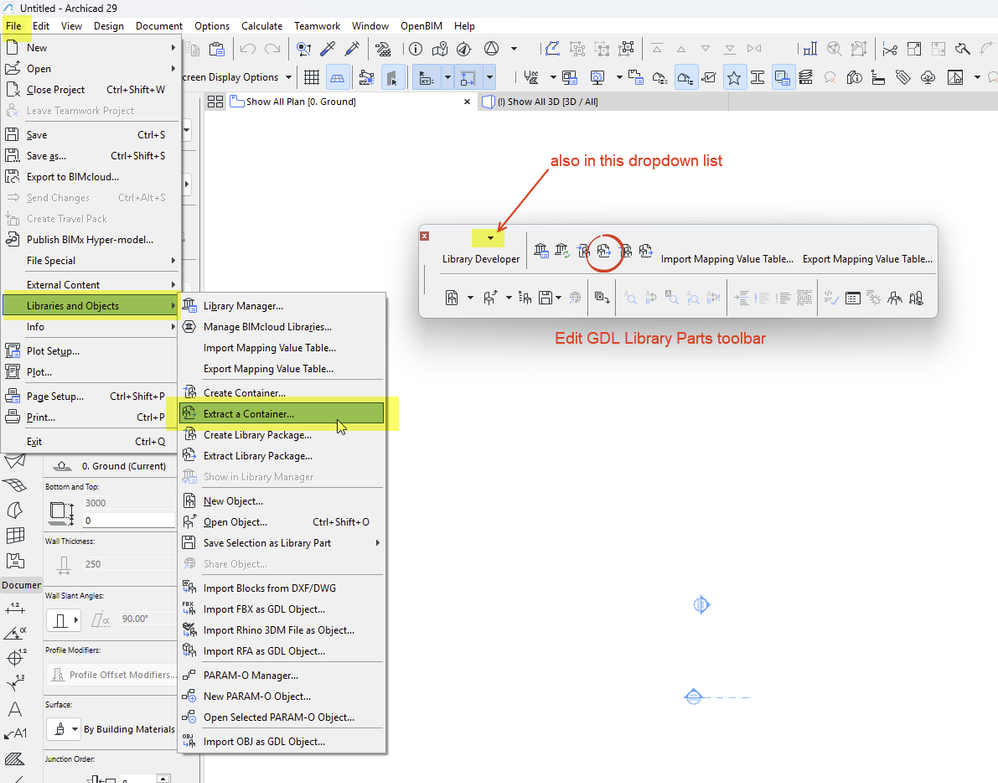
Task: Click Save library part icon in floating toolbar
Action: 545,297
